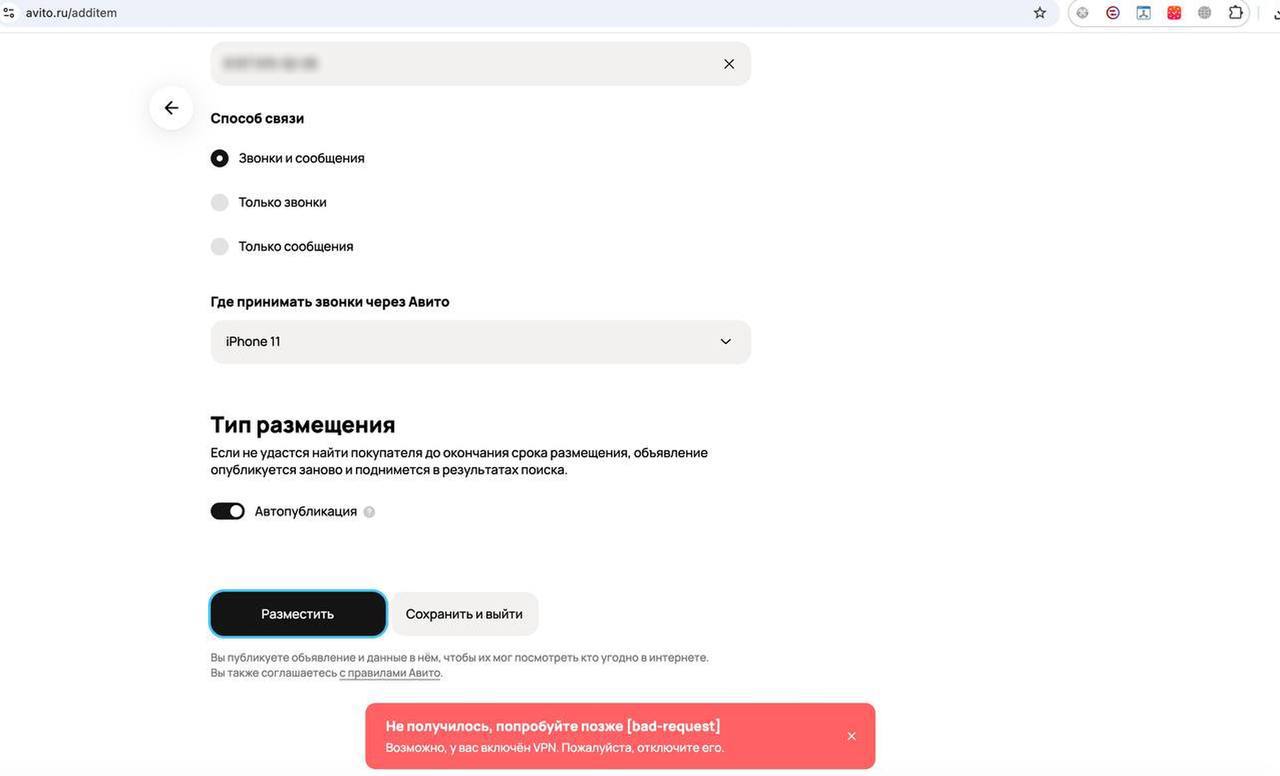Image resolution: width=1280 pixels, height=776 pixels.
Task: Expand dropdown via the chevron arrow
Action: (x=726, y=342)
